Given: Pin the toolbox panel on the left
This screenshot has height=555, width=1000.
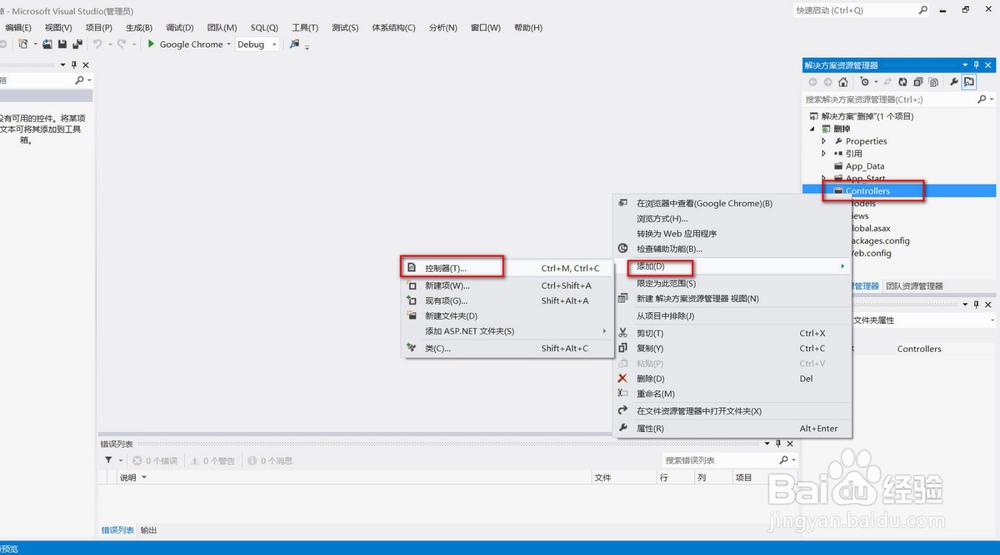Looking at the screenshot, I should tap(74, 65).
